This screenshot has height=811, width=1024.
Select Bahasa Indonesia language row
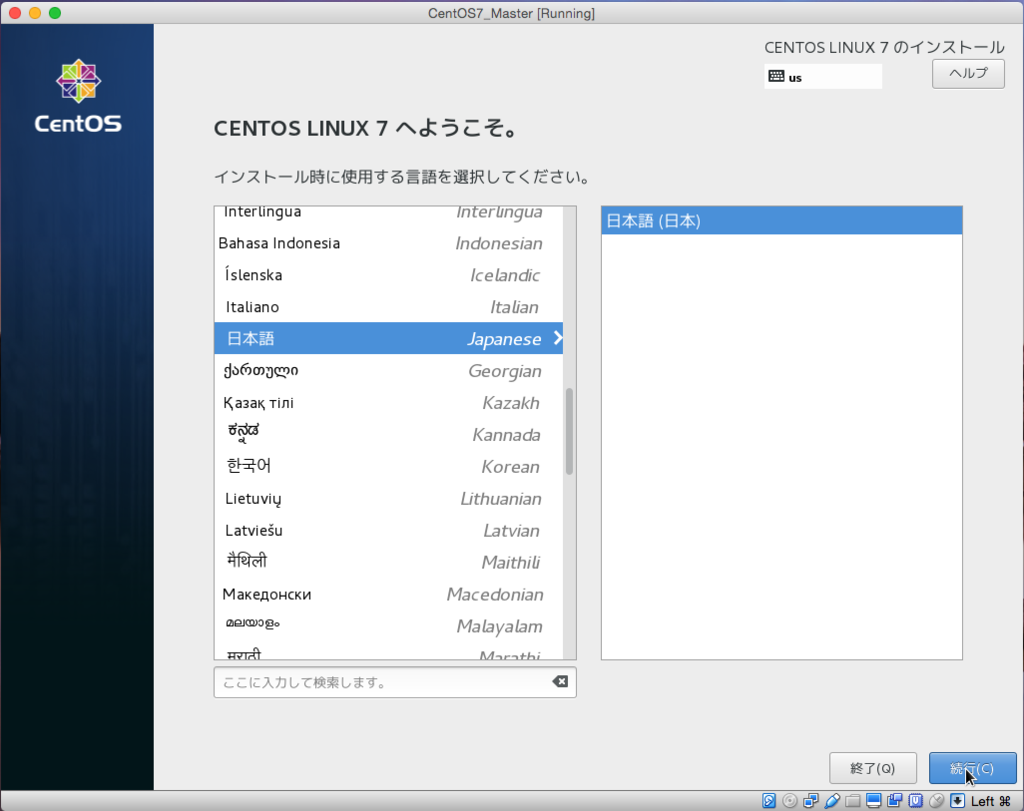389,243
